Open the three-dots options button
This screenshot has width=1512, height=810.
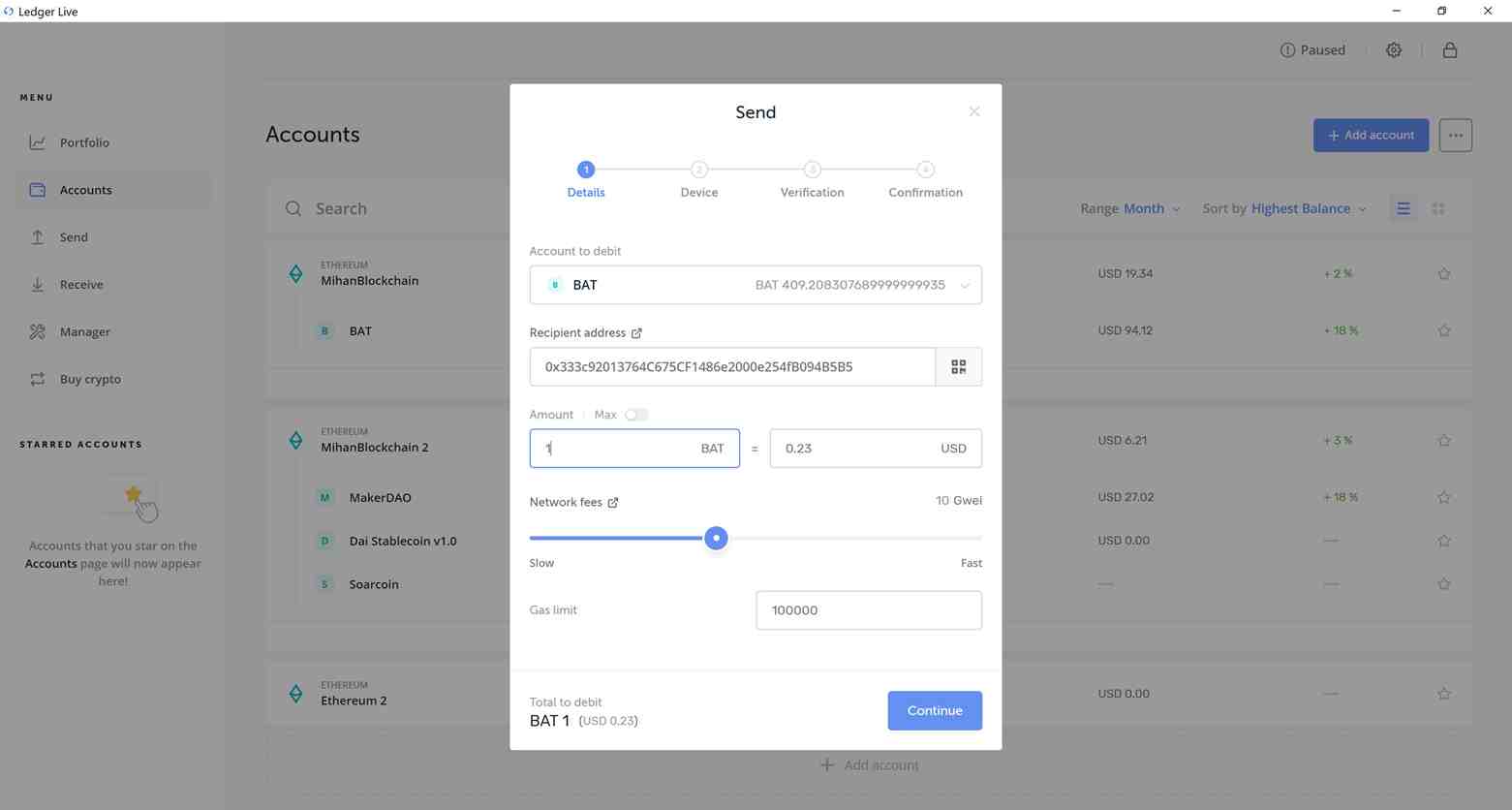pyautogui.click(x=1456, y=135)
